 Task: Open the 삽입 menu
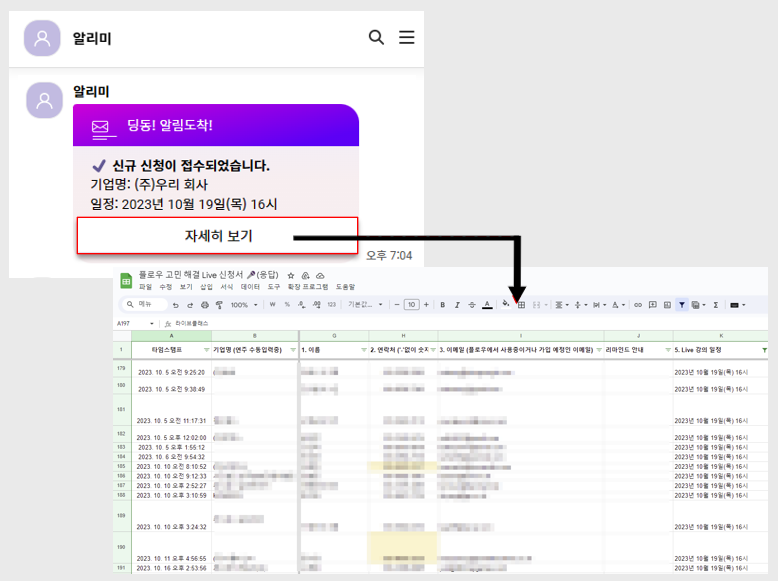pos(206,287)
